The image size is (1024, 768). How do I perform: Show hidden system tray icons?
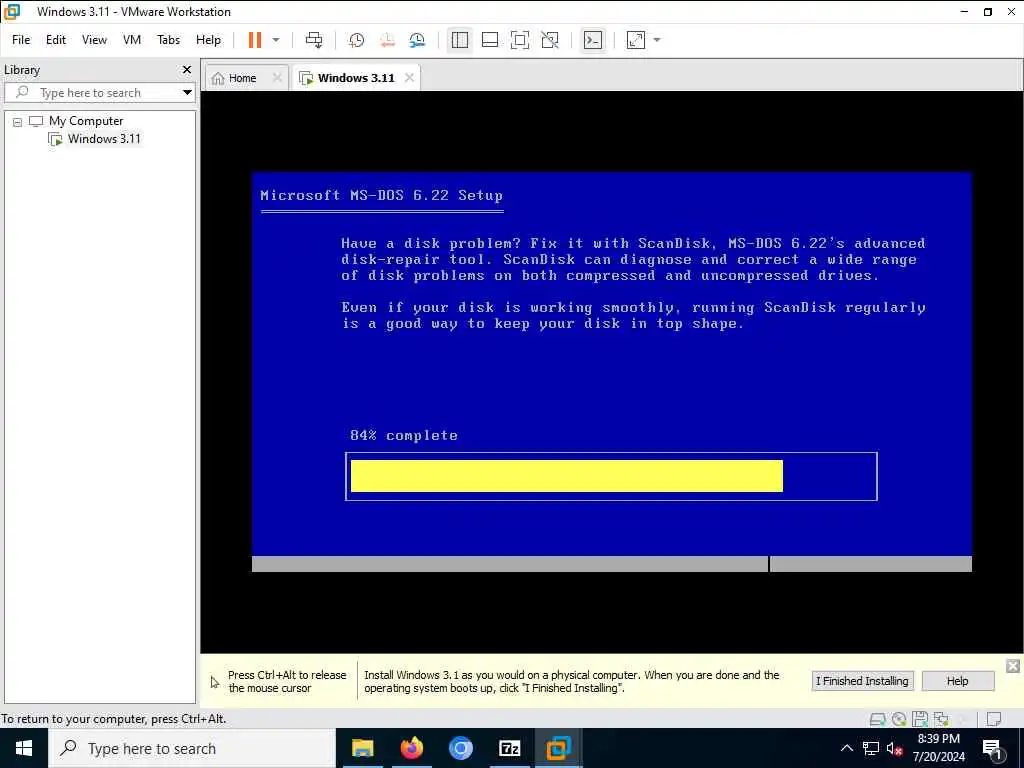(846, 748)
